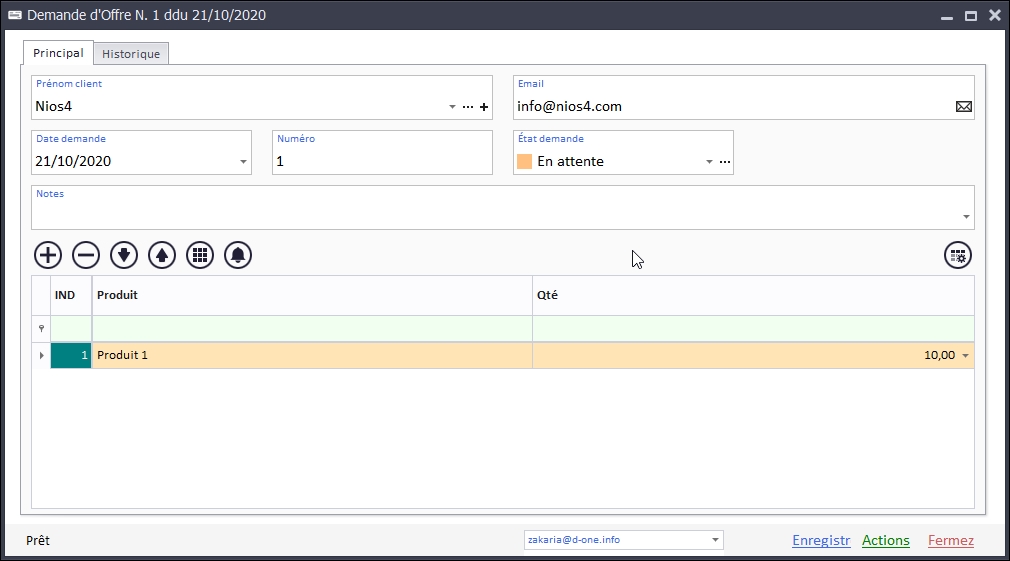The width and height of the screenshot is (1010, 561).
Task: Click the remove row minus icon
Action: pos(86,255)
